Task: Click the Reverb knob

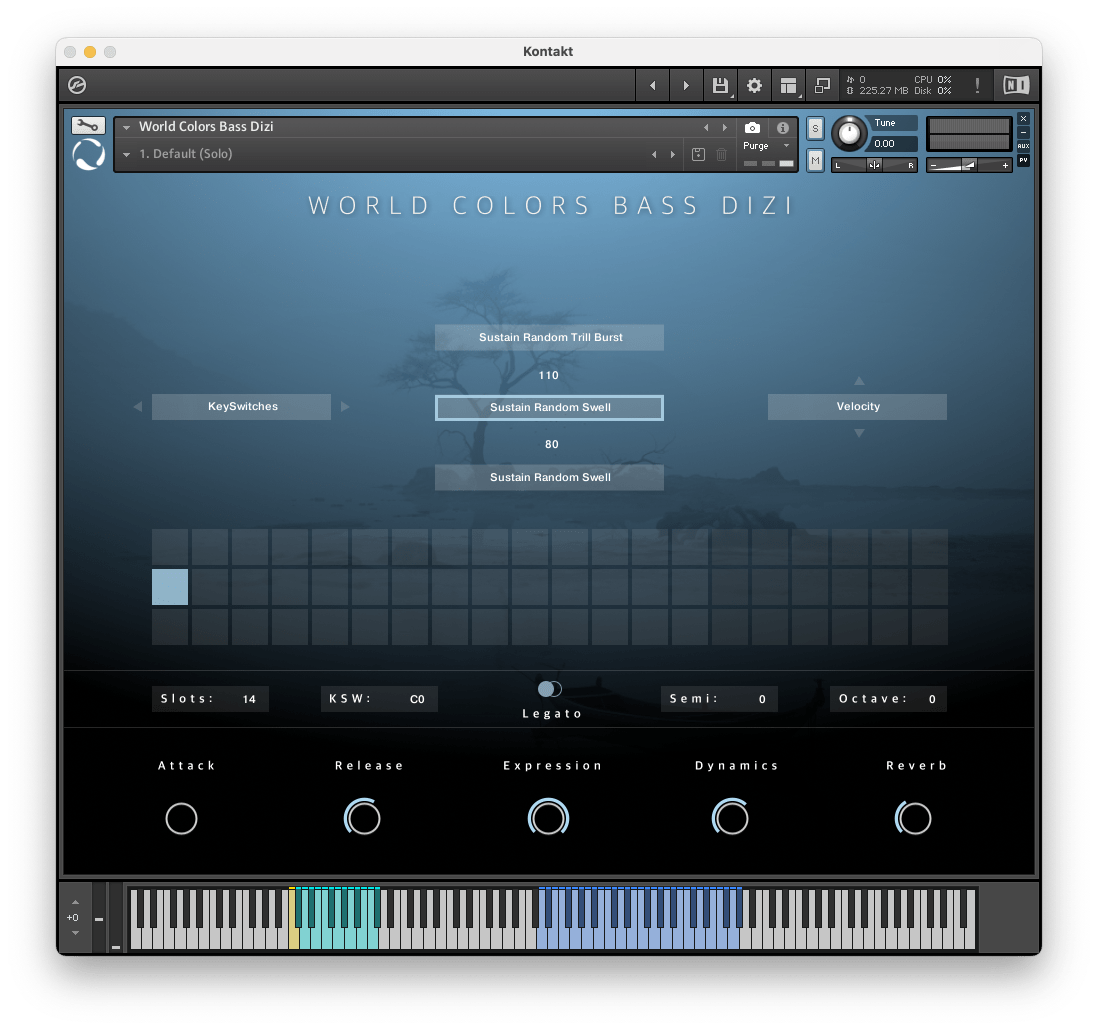Action: (914, 818)
